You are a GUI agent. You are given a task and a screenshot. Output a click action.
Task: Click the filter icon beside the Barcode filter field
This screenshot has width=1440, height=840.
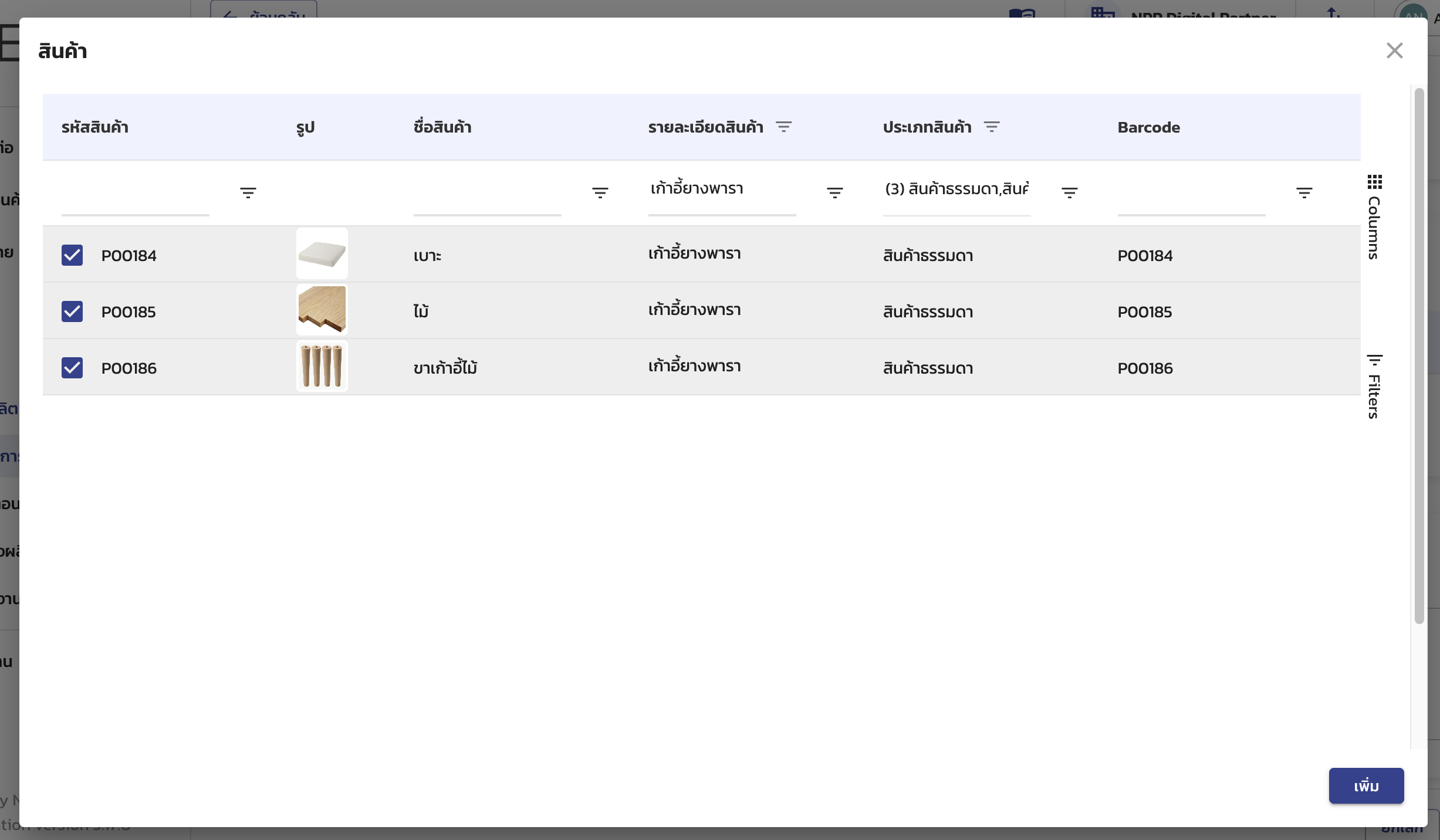tap(1305, 192)
